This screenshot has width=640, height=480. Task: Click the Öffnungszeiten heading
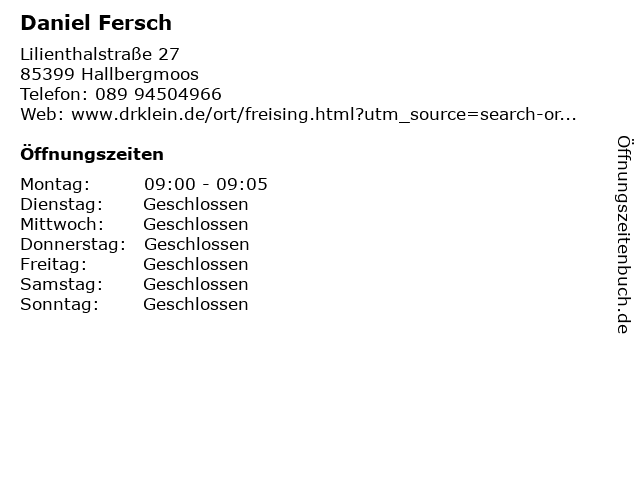coord(92,154)
